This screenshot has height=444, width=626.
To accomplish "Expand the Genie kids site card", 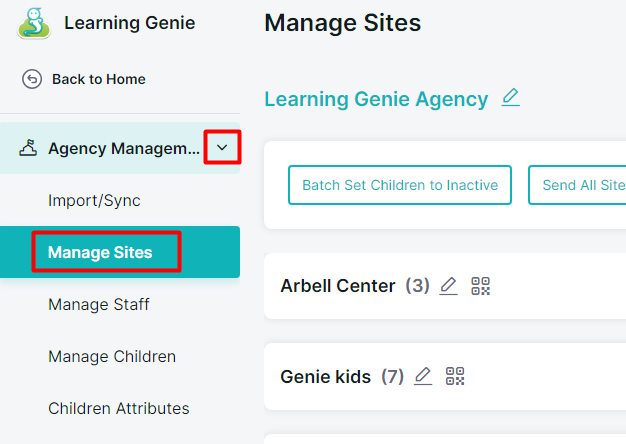I will (x=445, y=377).
